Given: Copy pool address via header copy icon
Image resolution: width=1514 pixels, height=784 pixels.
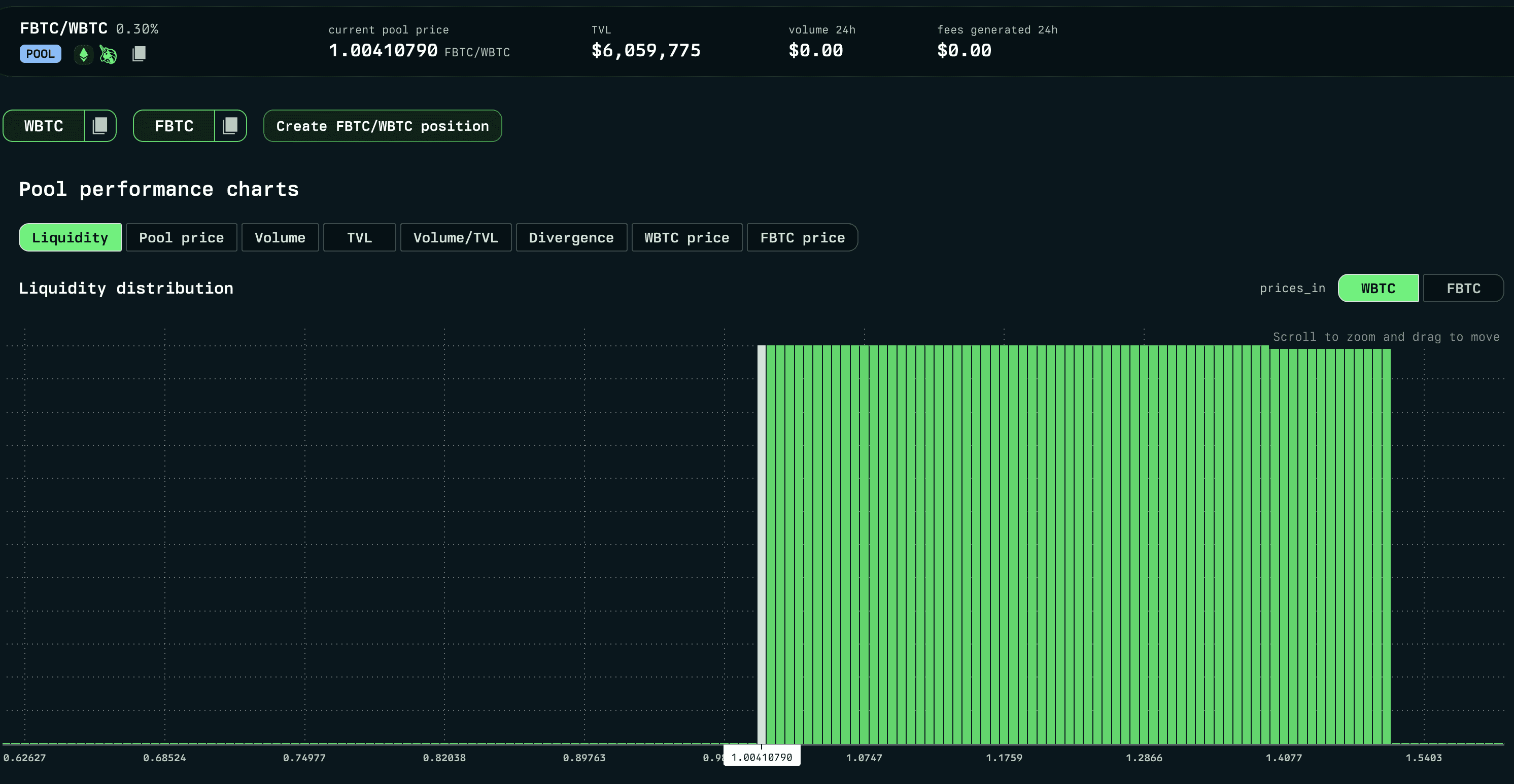Looking at the screenshot, I should tap(139, 54).
